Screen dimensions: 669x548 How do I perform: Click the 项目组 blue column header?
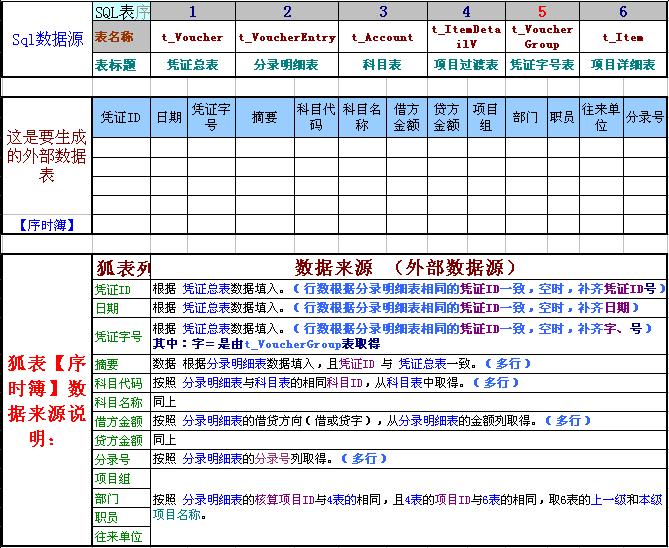(486, 117)
